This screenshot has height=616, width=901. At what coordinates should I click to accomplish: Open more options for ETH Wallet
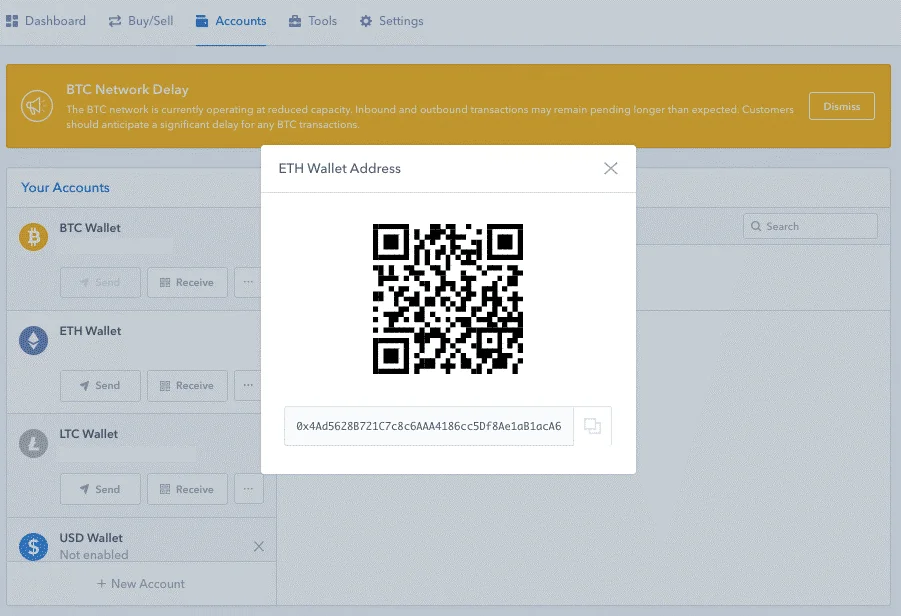click(248, 386)
